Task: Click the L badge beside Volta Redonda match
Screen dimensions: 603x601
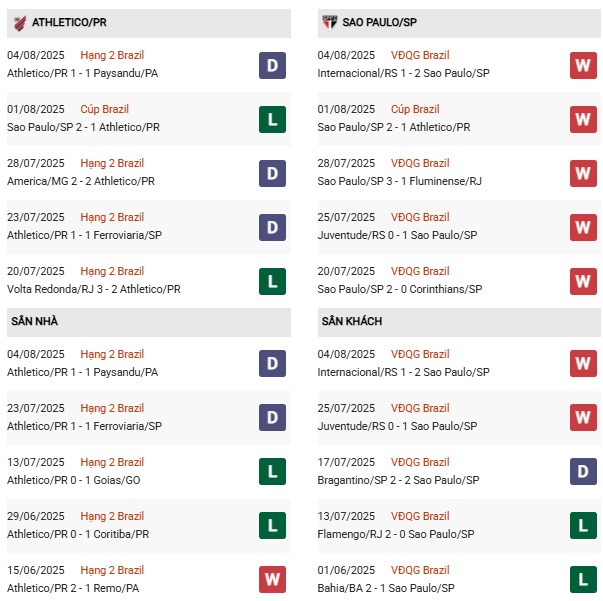Action: click(x=272, y=281)
